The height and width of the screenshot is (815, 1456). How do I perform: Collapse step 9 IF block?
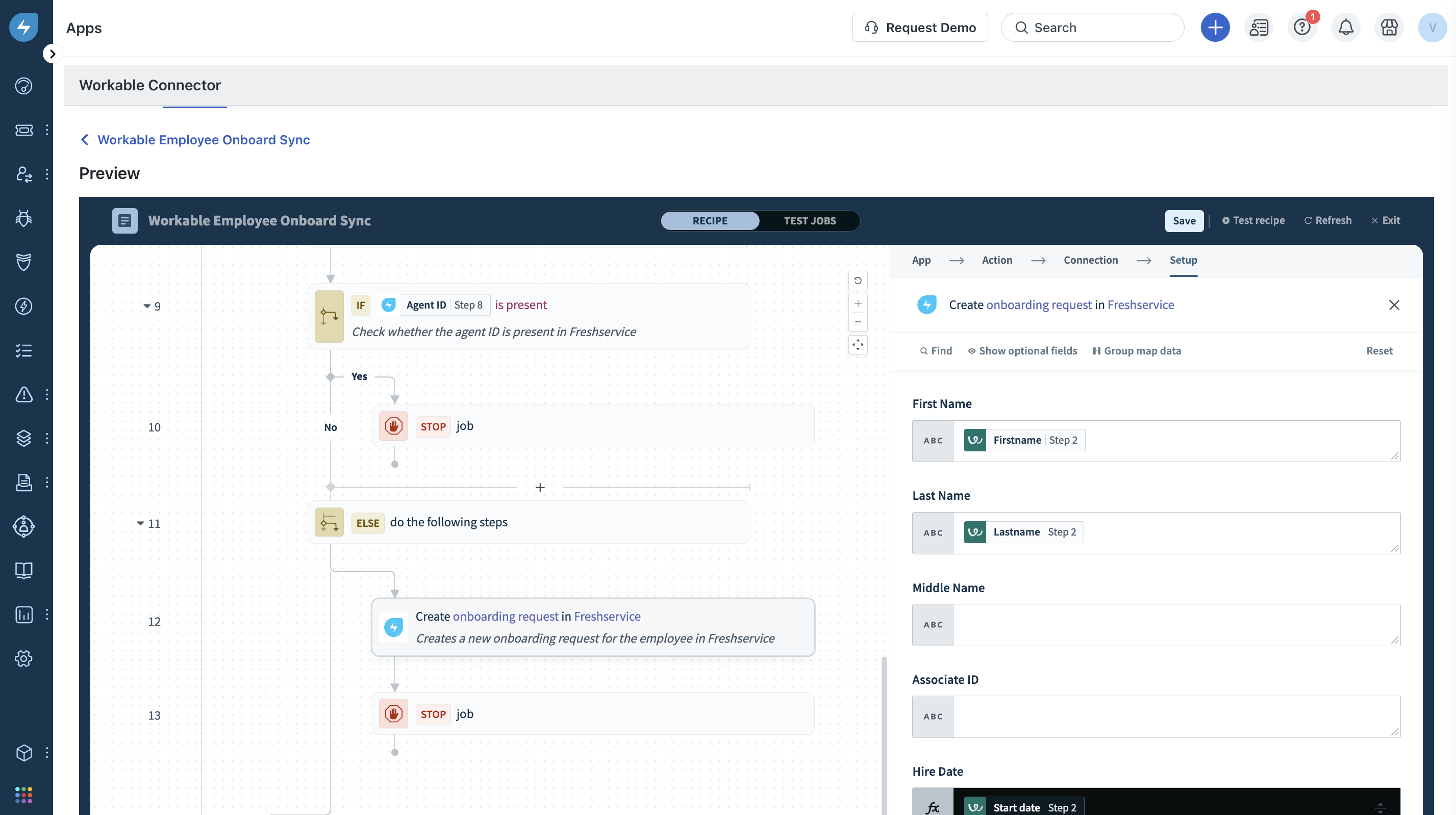click(147, 306)
